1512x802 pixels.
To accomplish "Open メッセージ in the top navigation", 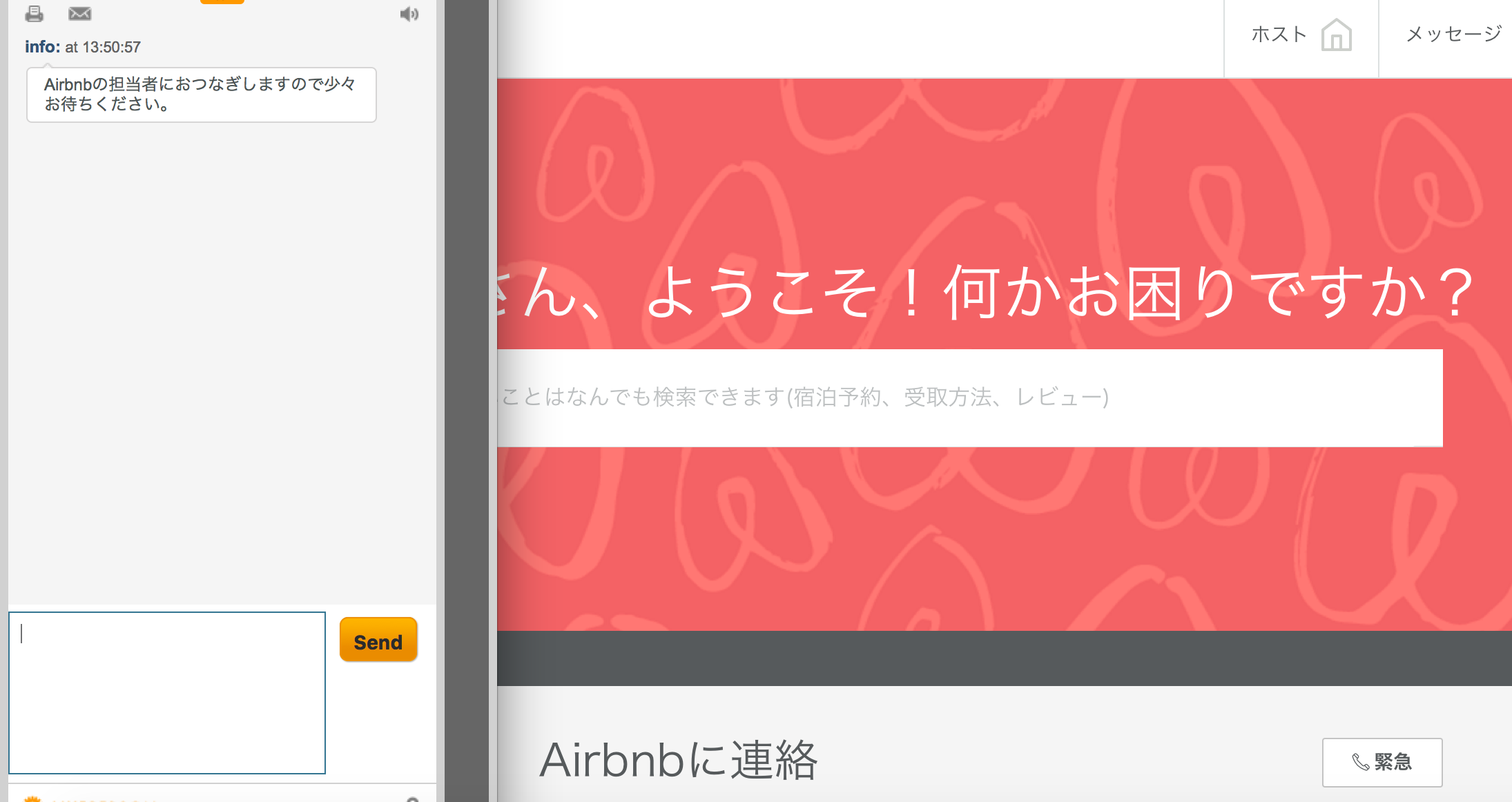I will [x=1453, y=34].
